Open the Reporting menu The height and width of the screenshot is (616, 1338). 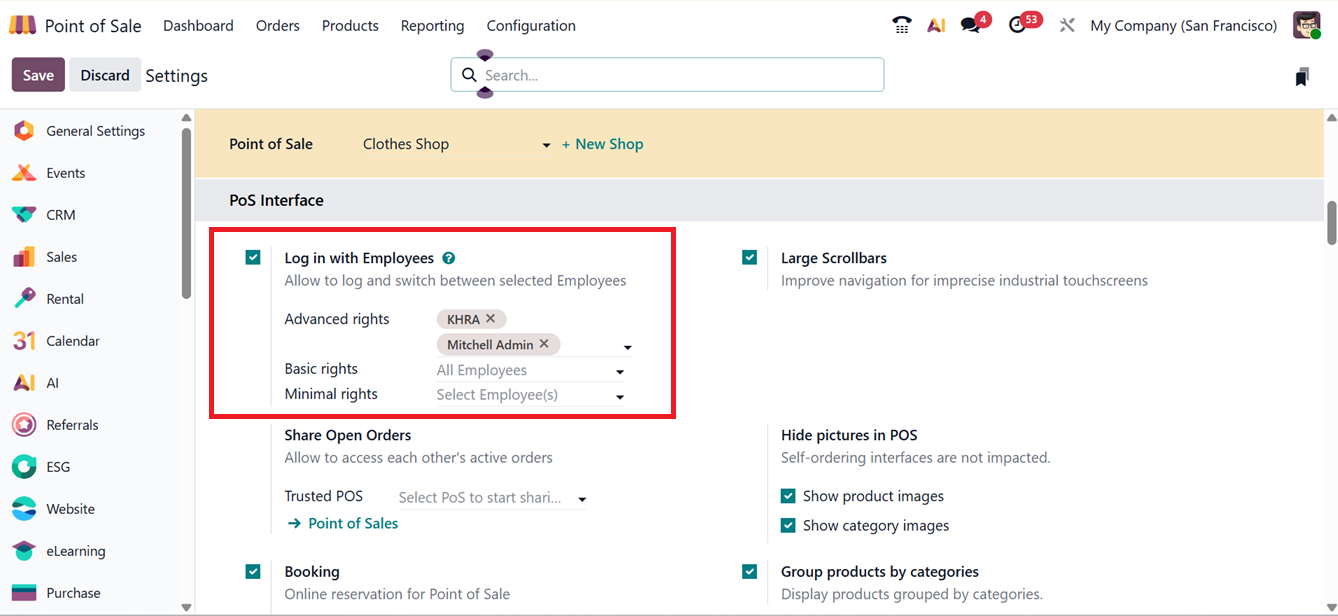tap(432, 26)
